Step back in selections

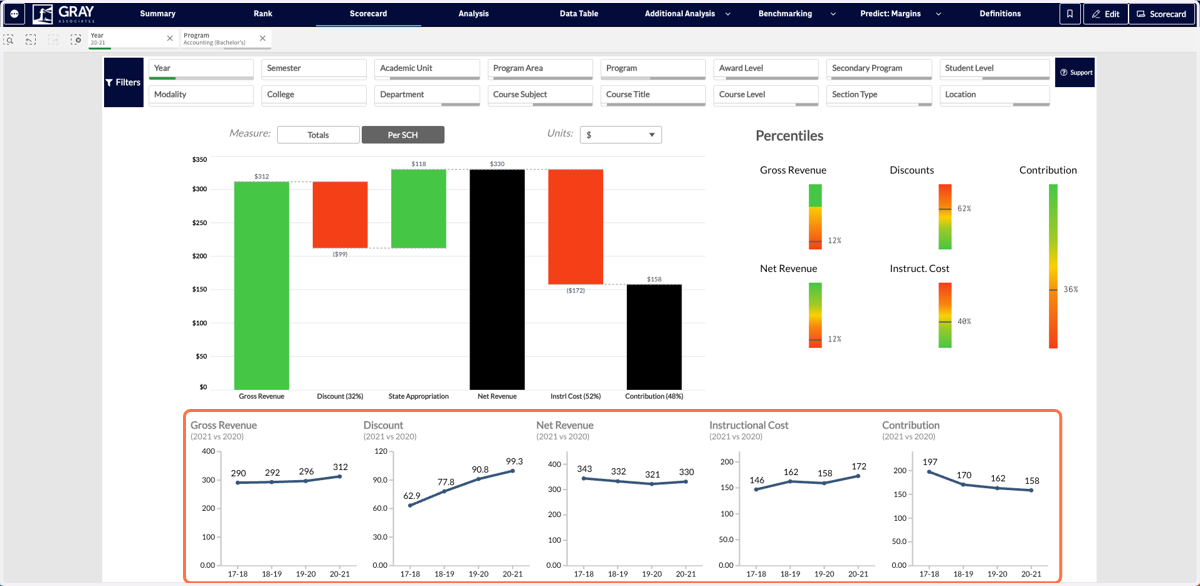(31, 39)
